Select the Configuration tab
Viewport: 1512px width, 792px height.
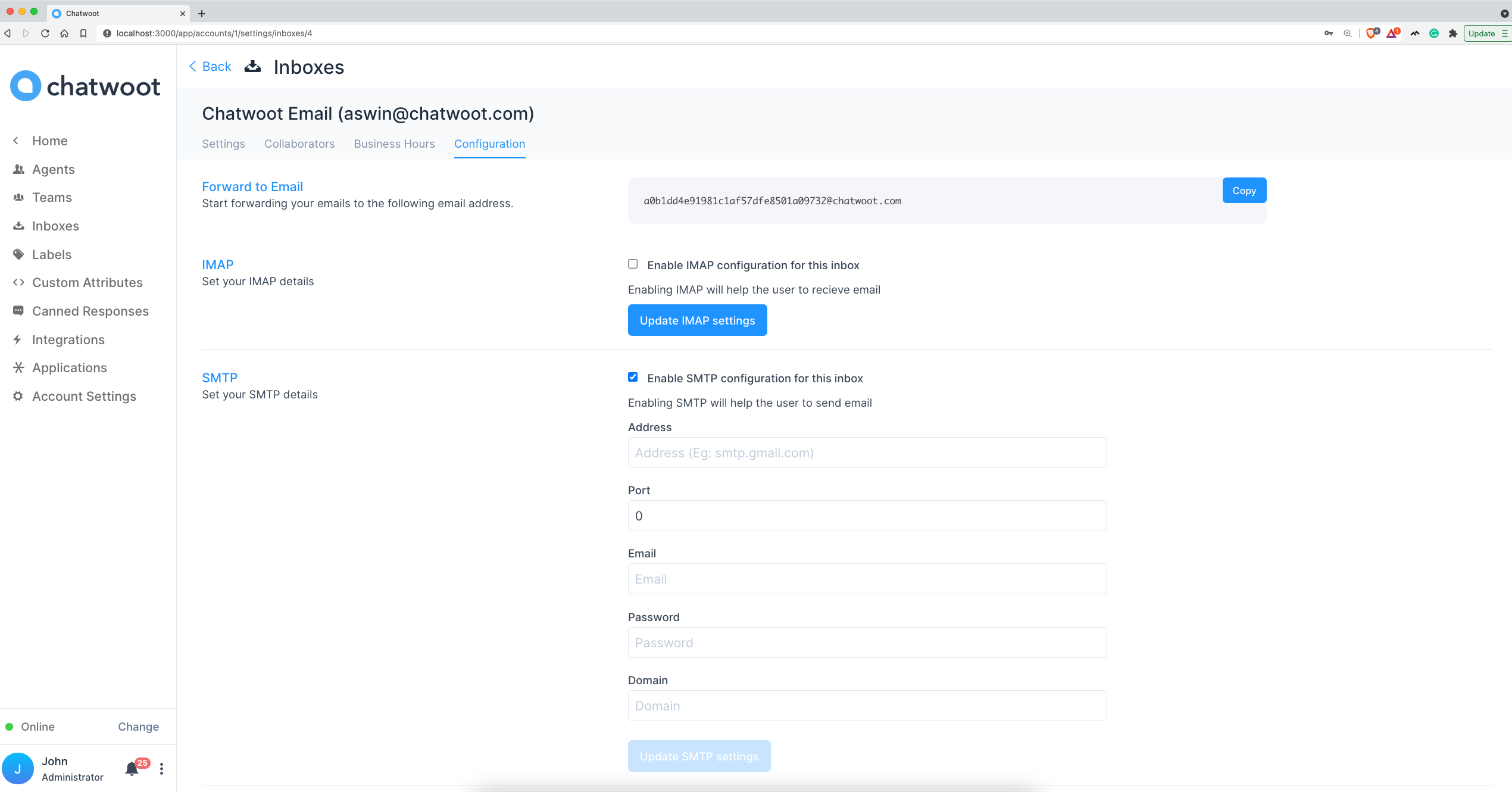pyautogui.click(x=489, y=144)
